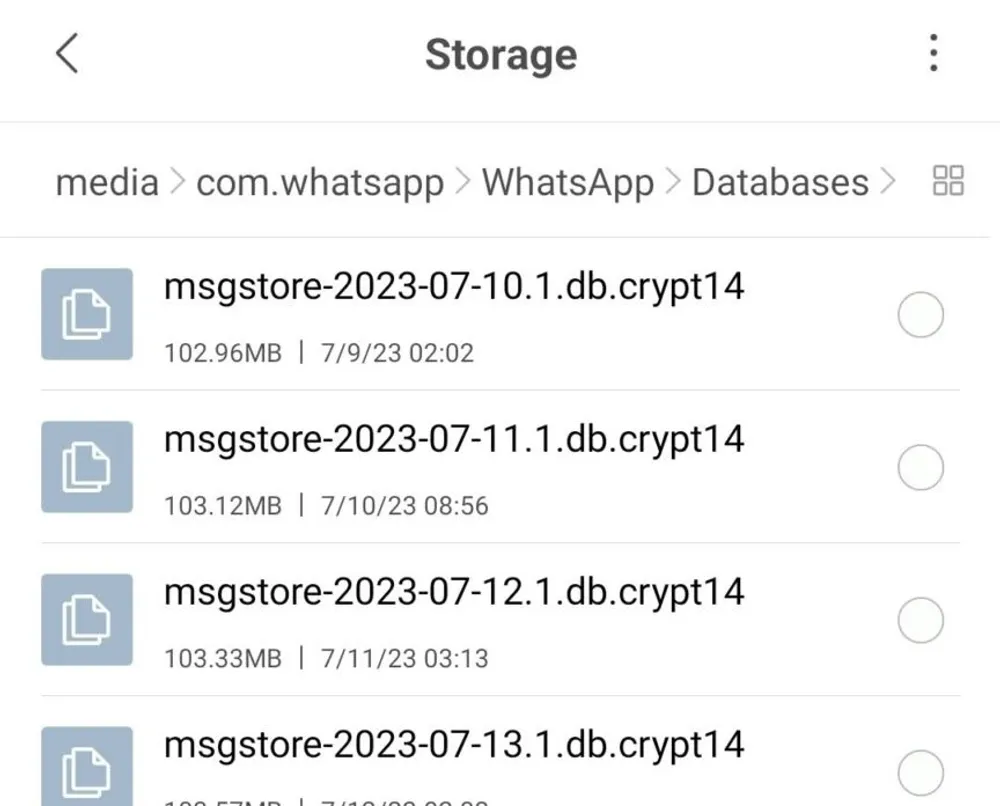Image resolution: width=1000 pixels, height=806 pixels.
Task: Open the WhatsApp breadcrumb folder
Action: 567,182
